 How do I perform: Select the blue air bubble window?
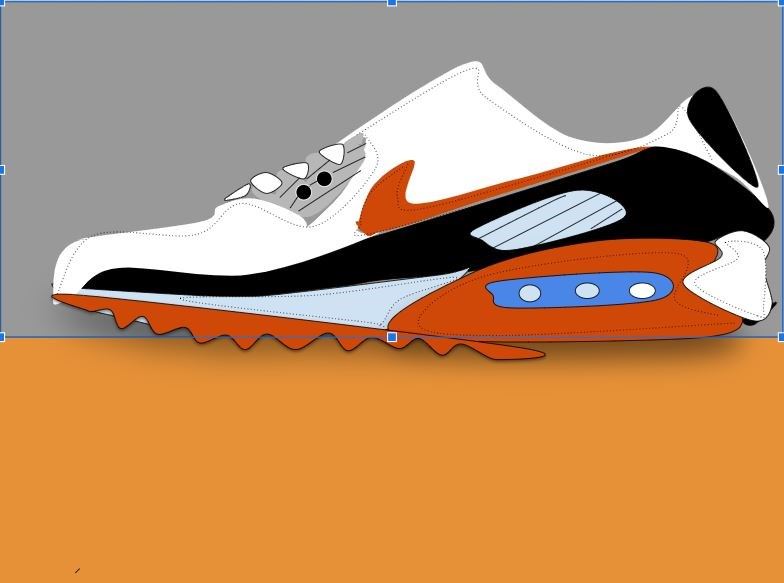click(x=580, y=291)
